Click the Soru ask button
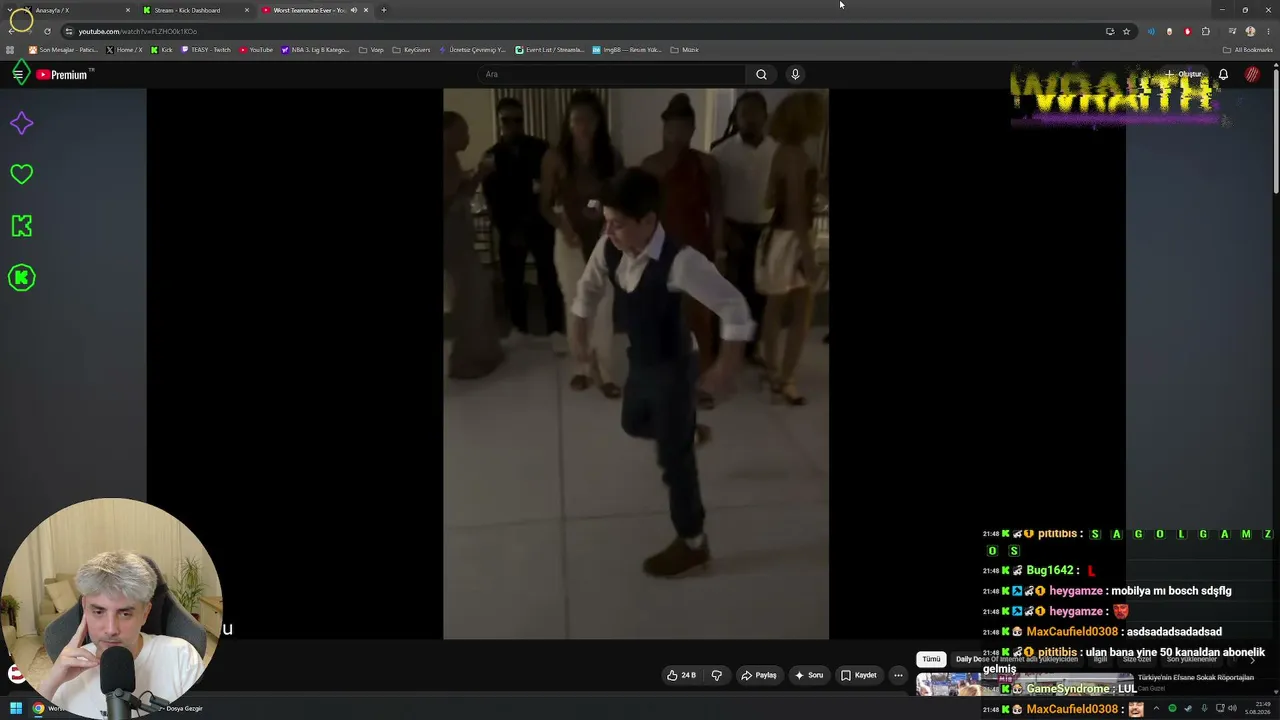 (x=809, y=675)
